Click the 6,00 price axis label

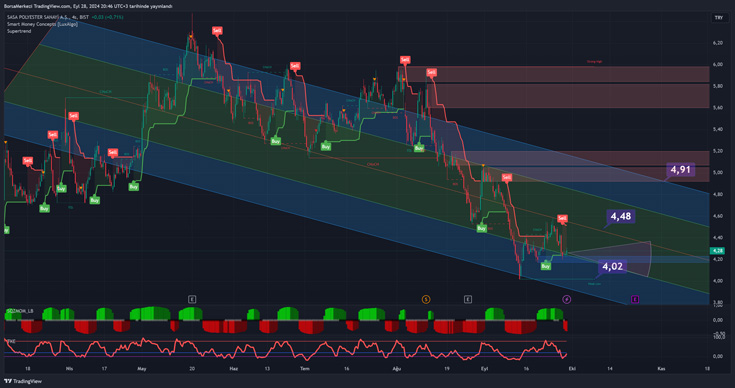(x=717, y=64)
